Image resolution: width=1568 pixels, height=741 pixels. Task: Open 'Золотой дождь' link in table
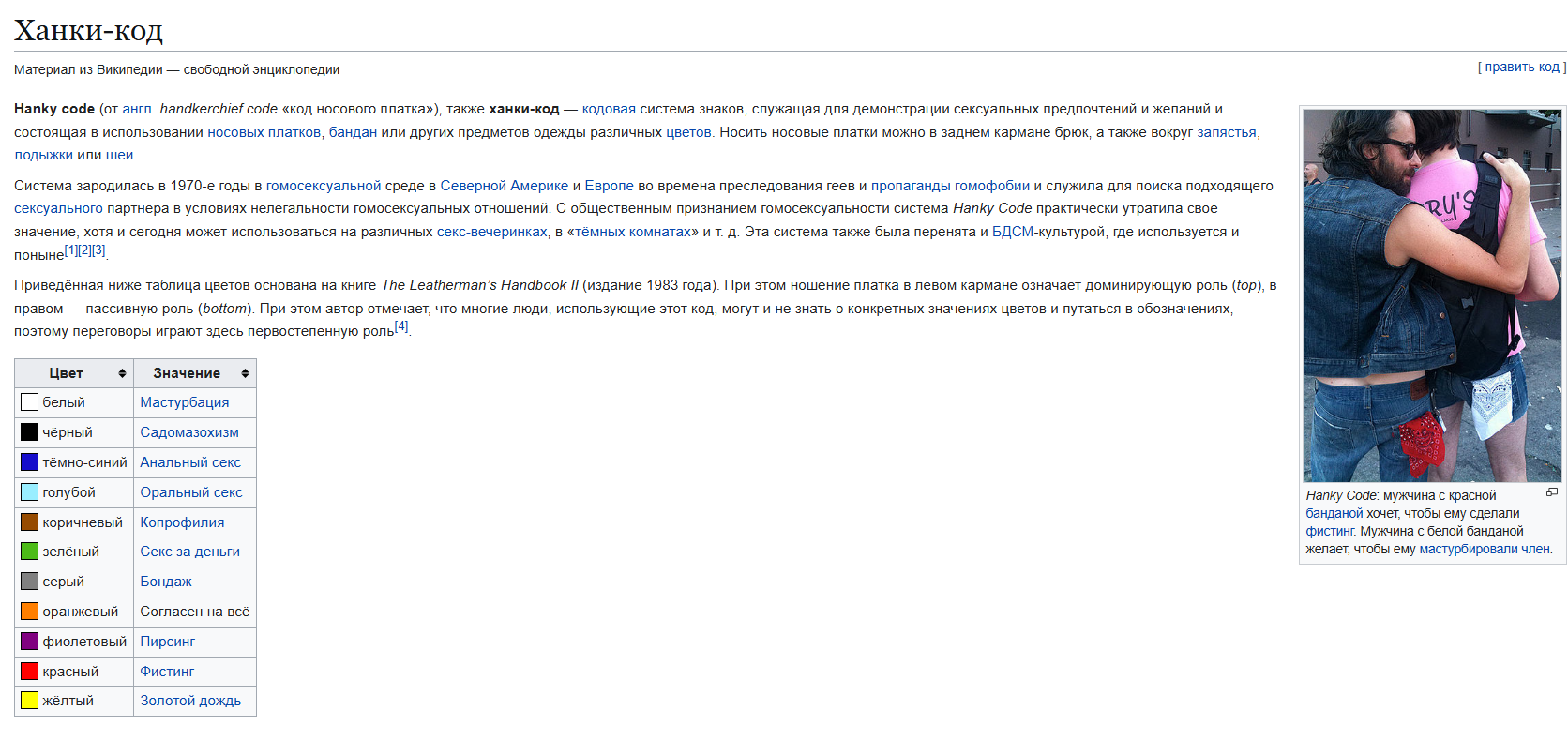pos(190,701)
